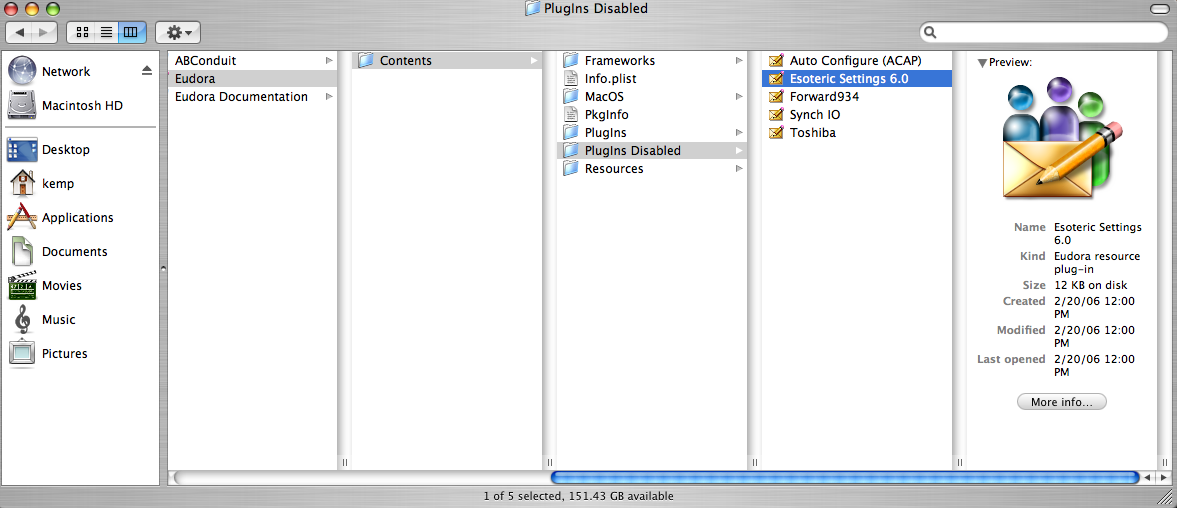1177x508 pixels.
Task: Click the Synch IO plug-in icon
Action: 776,115
